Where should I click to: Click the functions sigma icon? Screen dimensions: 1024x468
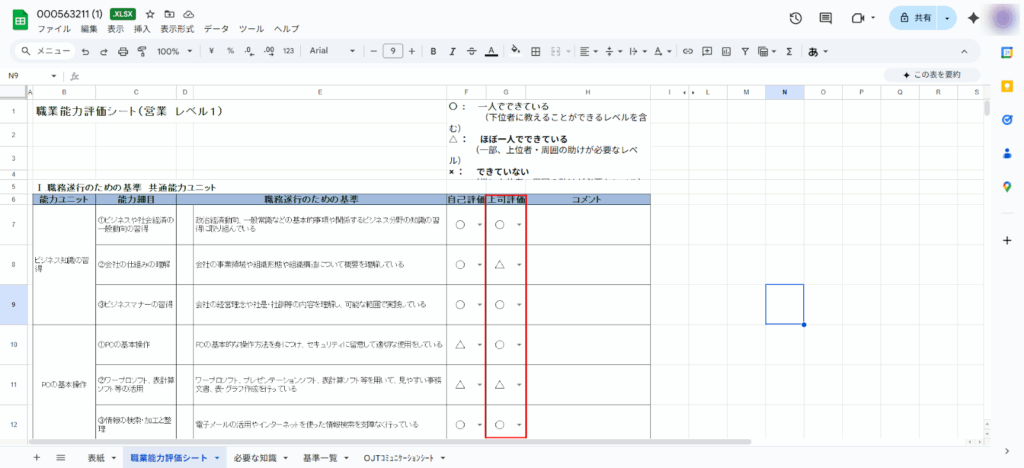788,51
